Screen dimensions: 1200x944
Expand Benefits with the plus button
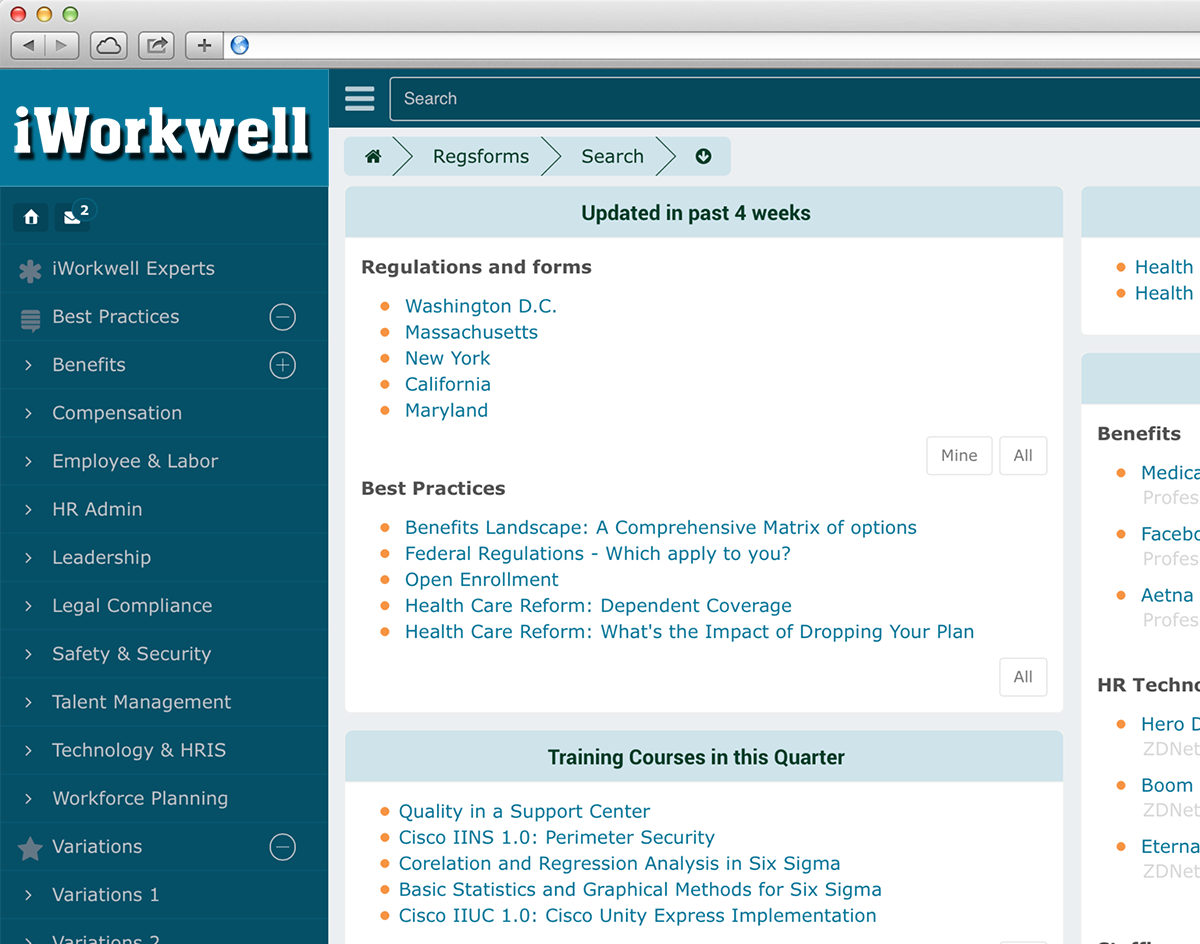282,365
